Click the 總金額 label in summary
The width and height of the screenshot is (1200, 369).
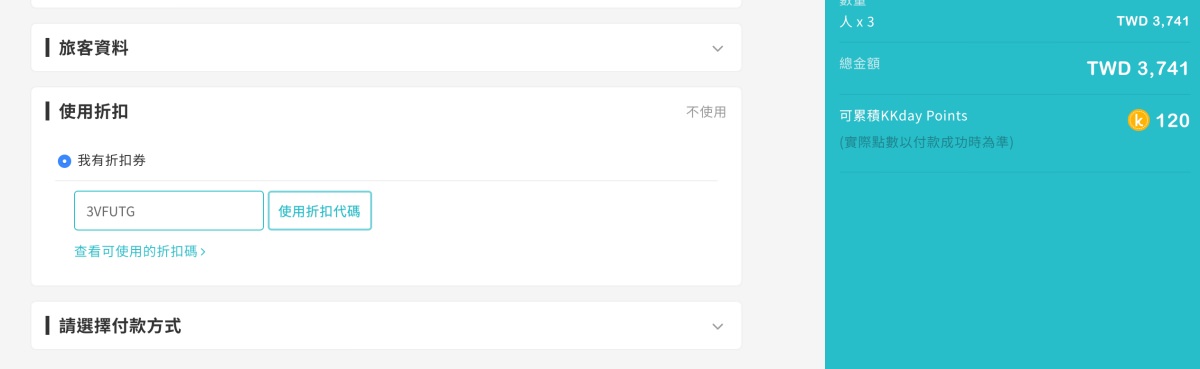click(860, 64)
